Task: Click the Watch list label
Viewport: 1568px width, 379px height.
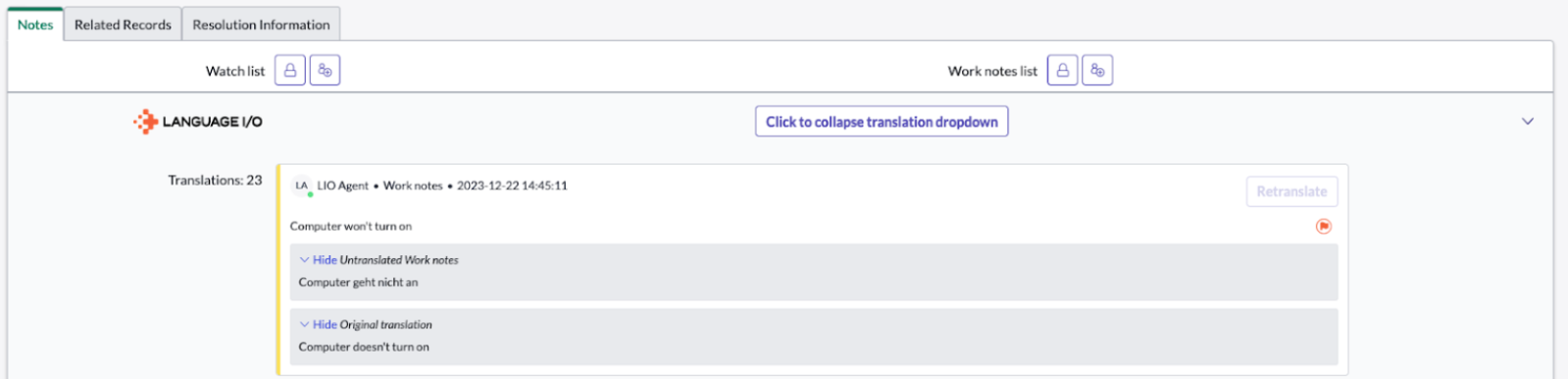Action: (235, 71)
